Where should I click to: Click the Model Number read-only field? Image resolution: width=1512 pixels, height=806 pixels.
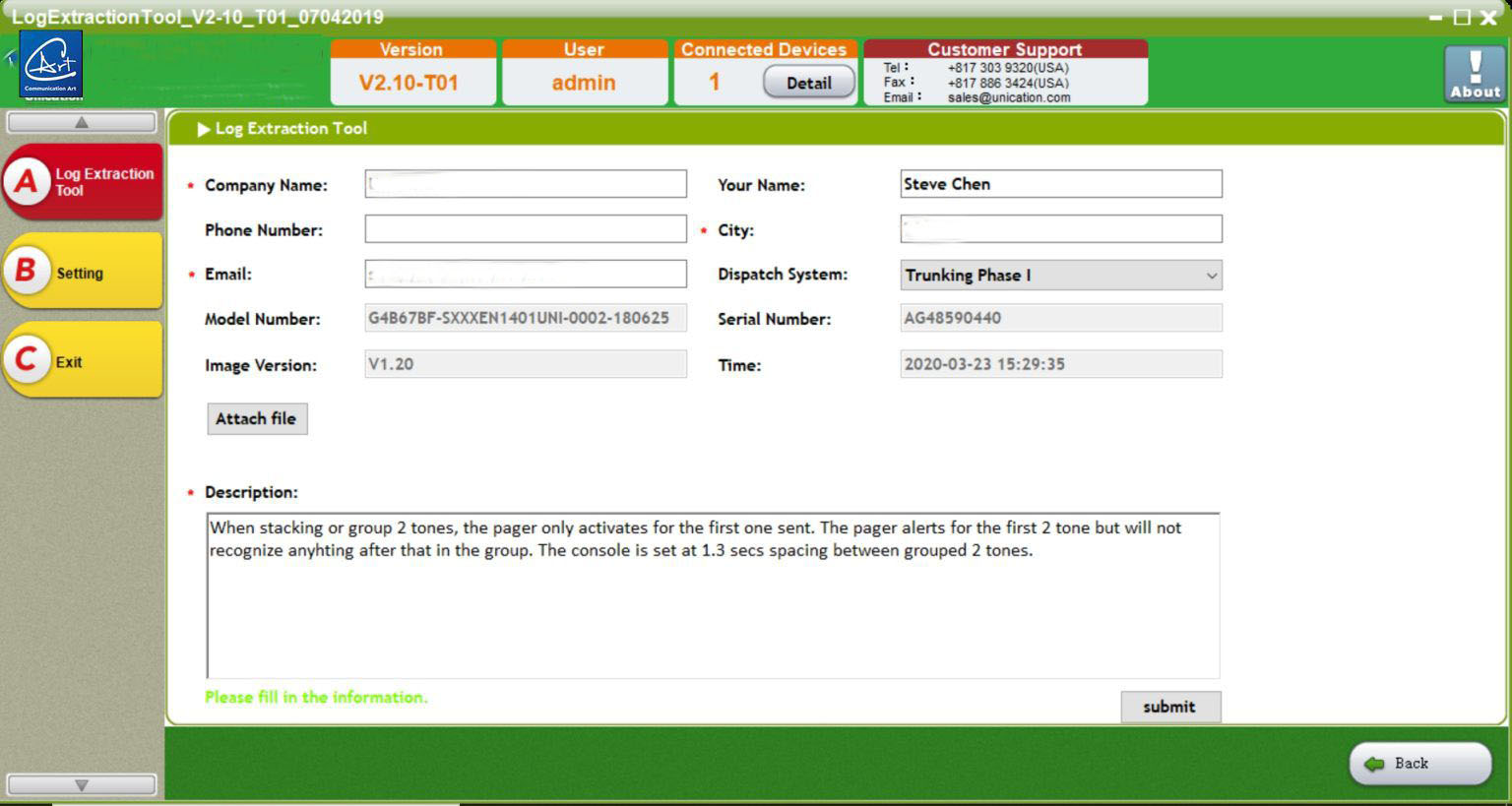coord(526,318)
